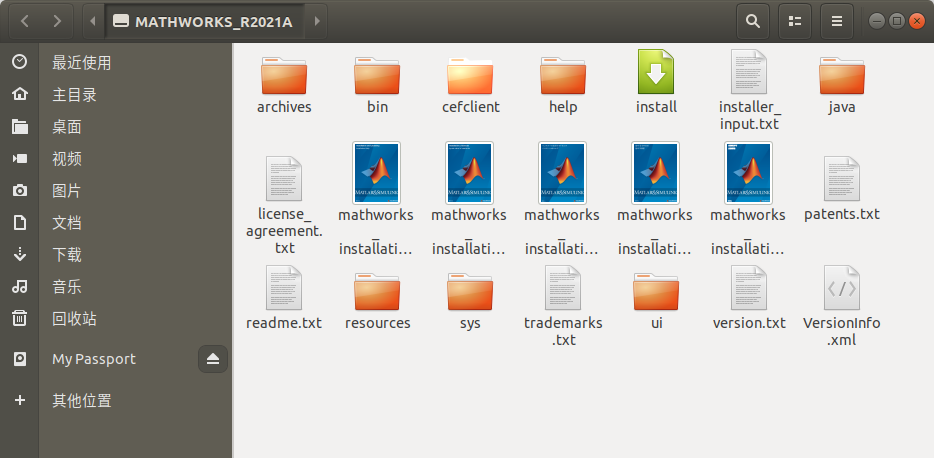Select the patents.txt file
934x458 pixels.
[842, 189]
